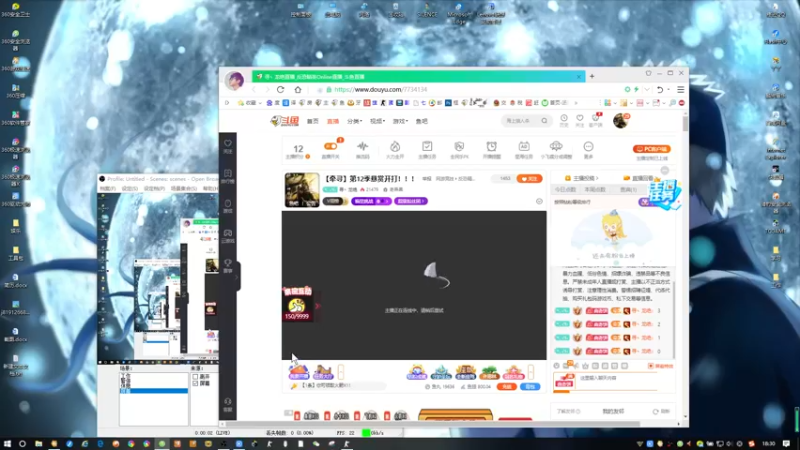Click the green lightning speed-mode icon
Image resolution: width=800 pixels, height=450 pixels.
pos(636,89)
